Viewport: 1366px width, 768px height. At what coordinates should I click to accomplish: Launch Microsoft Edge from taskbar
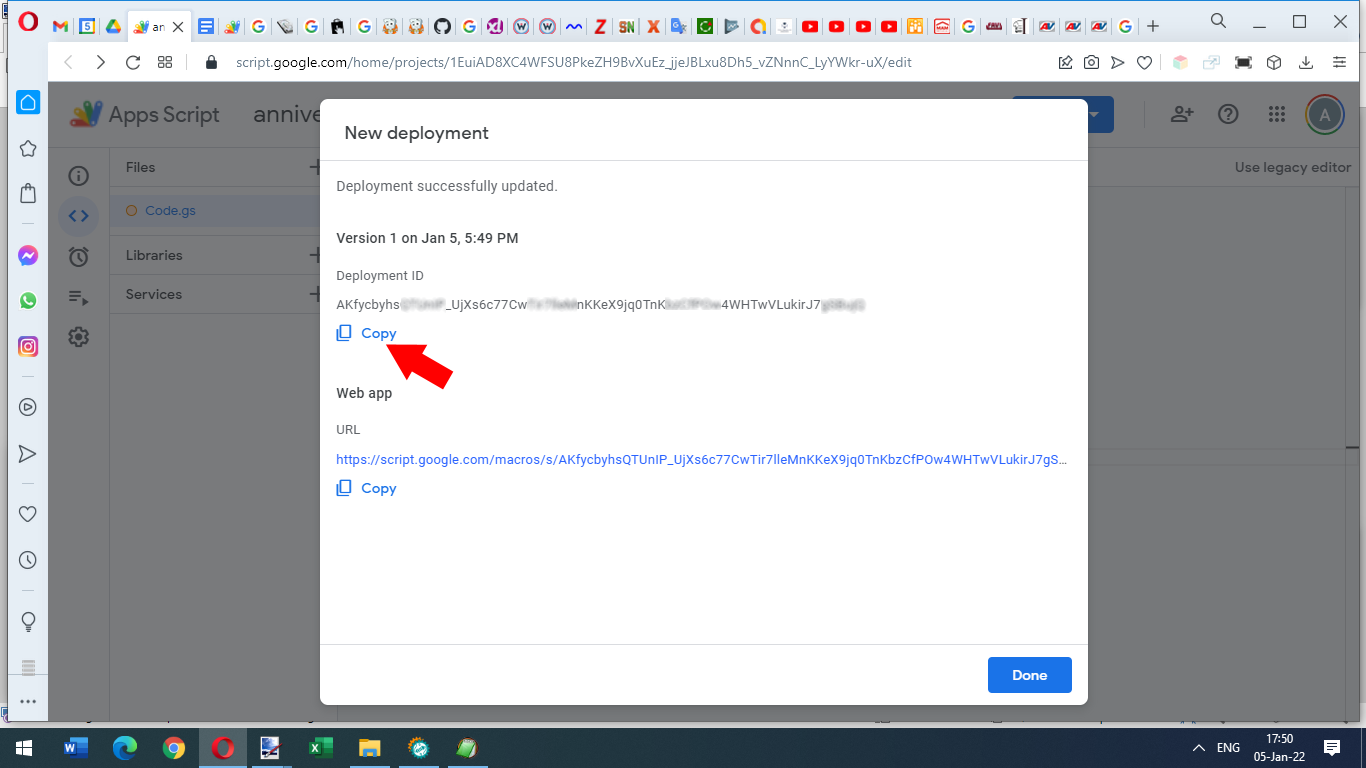point(125,748)
